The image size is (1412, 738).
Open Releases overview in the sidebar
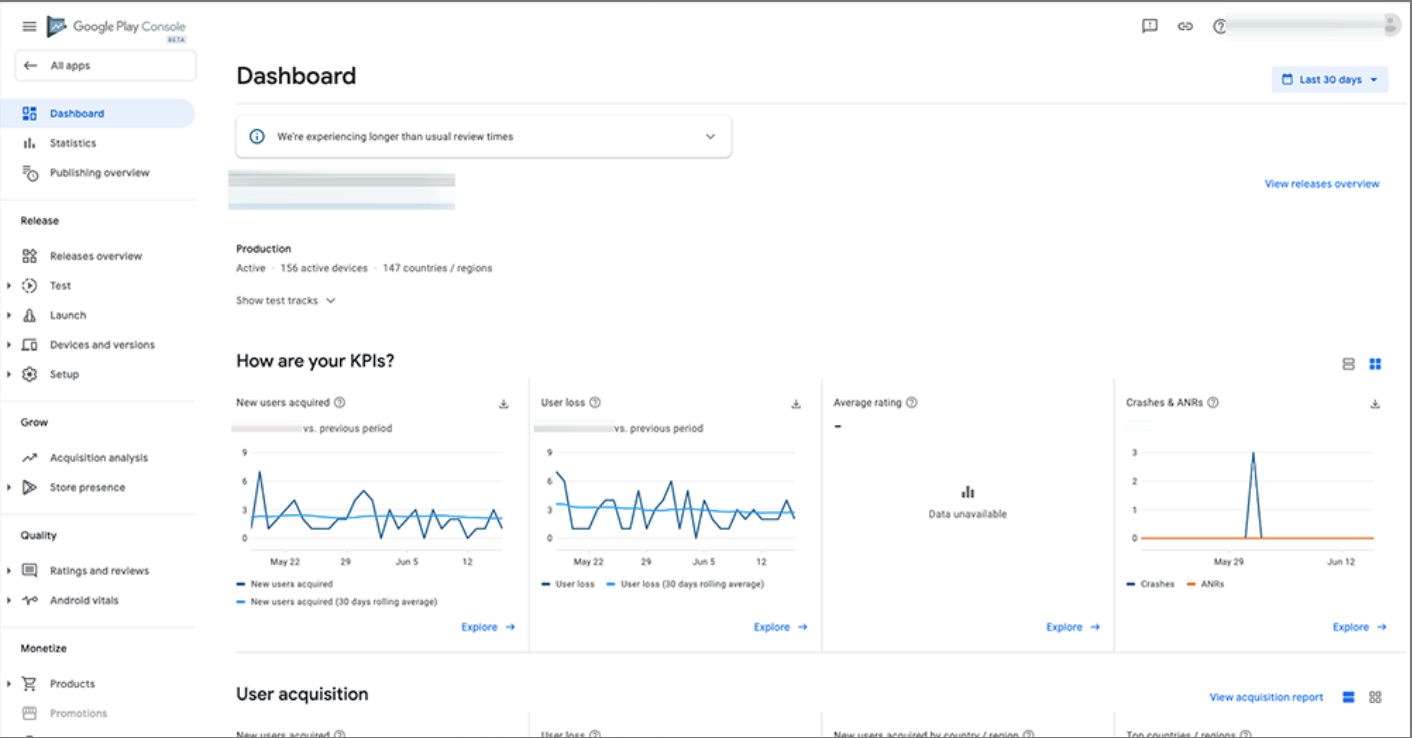click(x=98, y=256)
